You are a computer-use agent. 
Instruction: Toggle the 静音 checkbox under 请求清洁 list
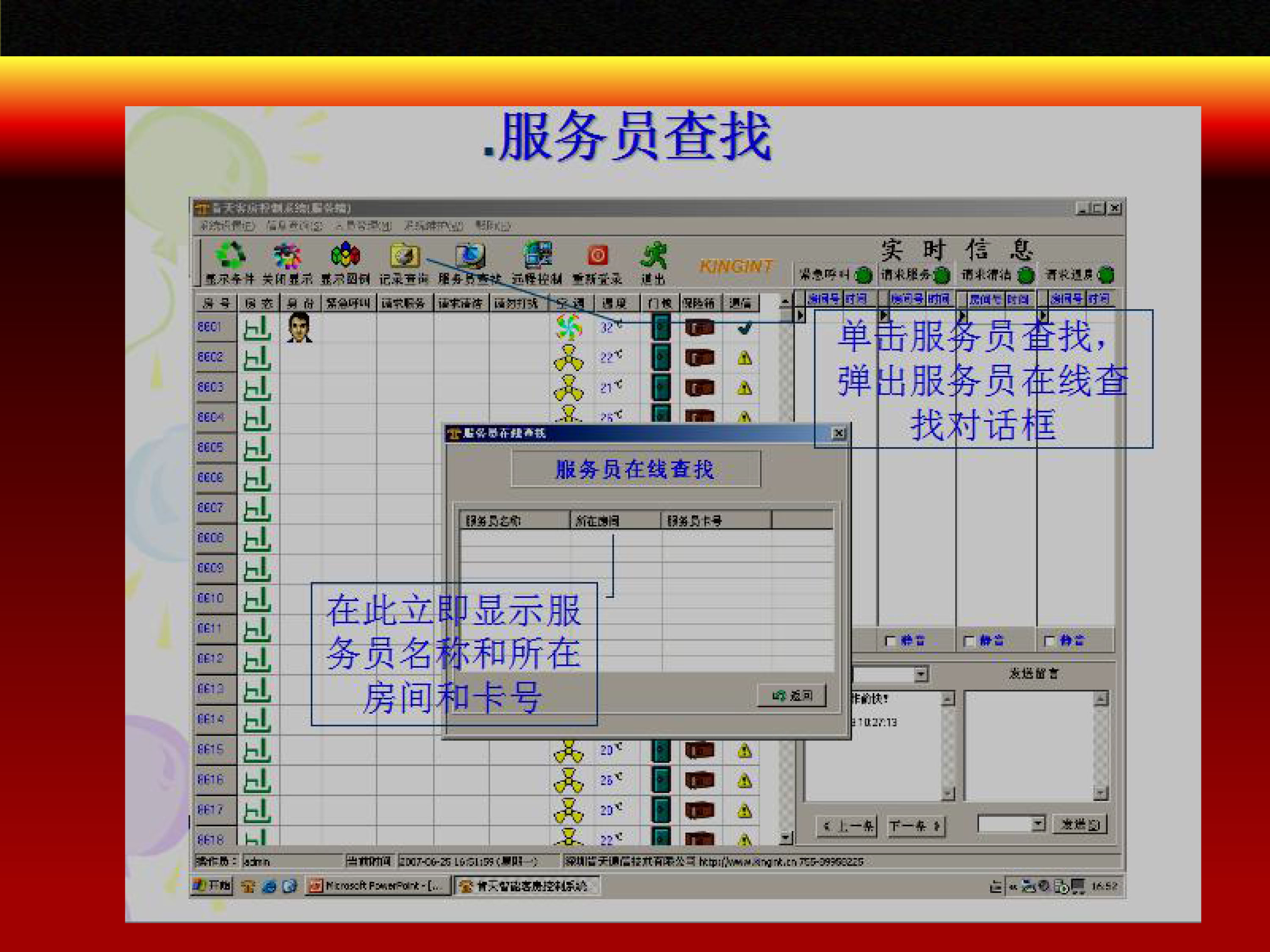(969, 641)
